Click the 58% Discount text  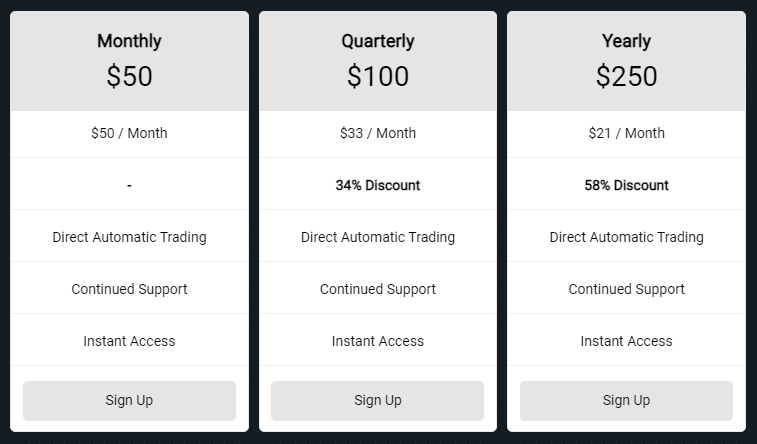[626, 185]
